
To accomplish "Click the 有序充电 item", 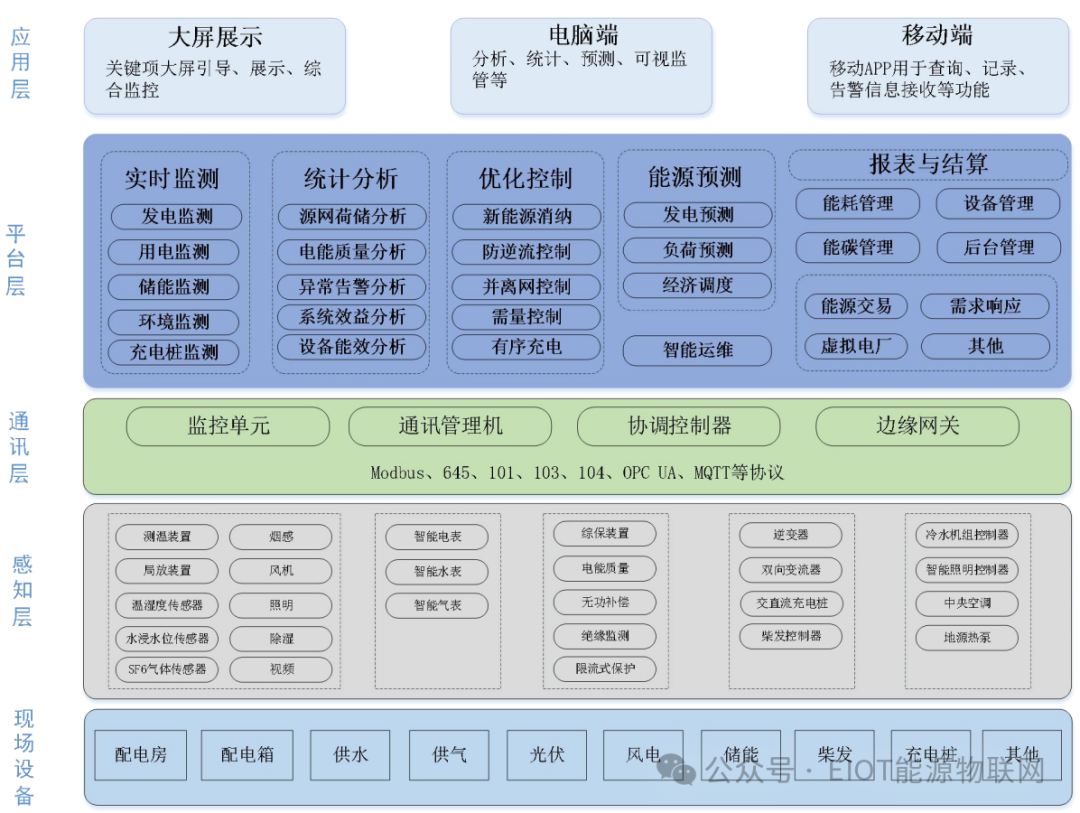I will pos(526,347).
